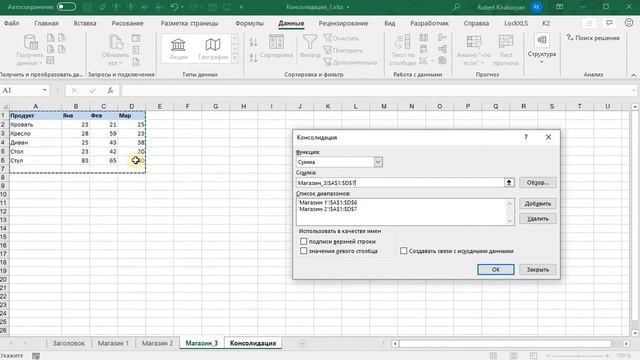The image size is (640, 360).
Task: Click the insert function fx icon
Action: [x=110, y=90]
